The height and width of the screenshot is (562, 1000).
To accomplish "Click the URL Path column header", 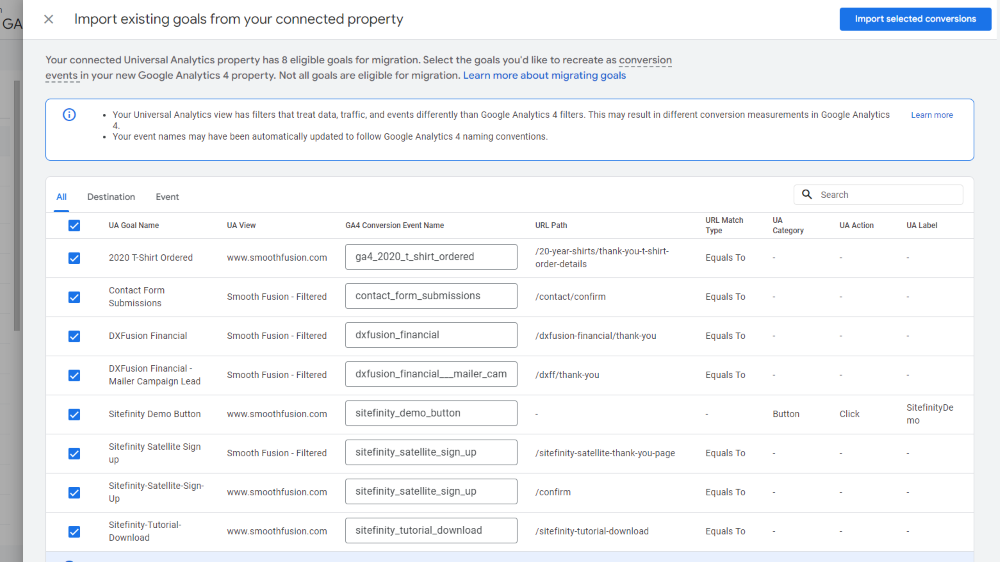I will (551, 225).
